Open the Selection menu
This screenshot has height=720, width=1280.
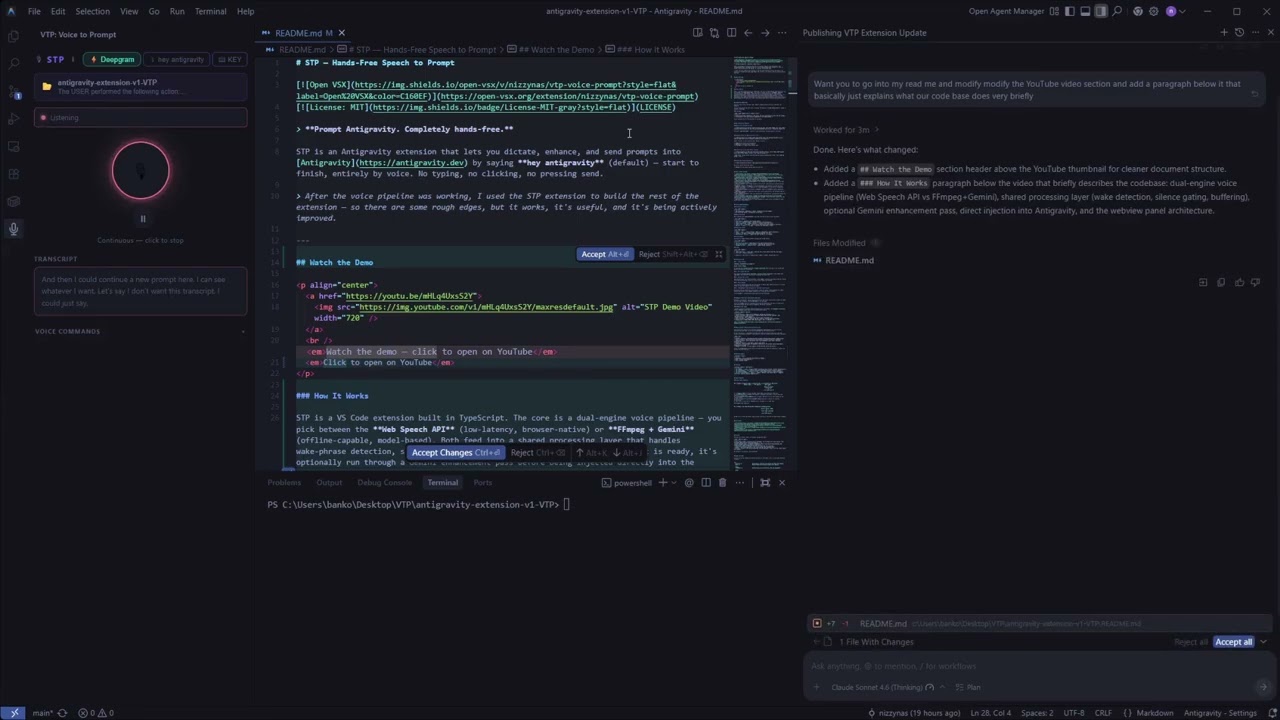click(x=92, y=11)
